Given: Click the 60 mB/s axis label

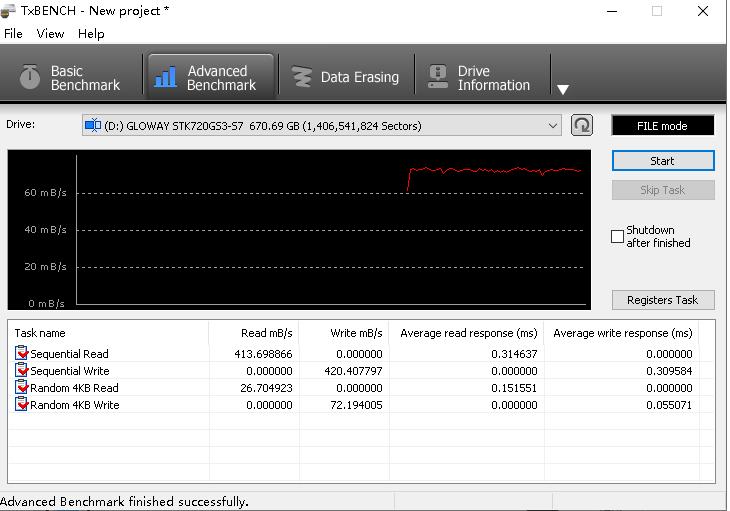Looking at the screenshot, I should pos(45,193).
